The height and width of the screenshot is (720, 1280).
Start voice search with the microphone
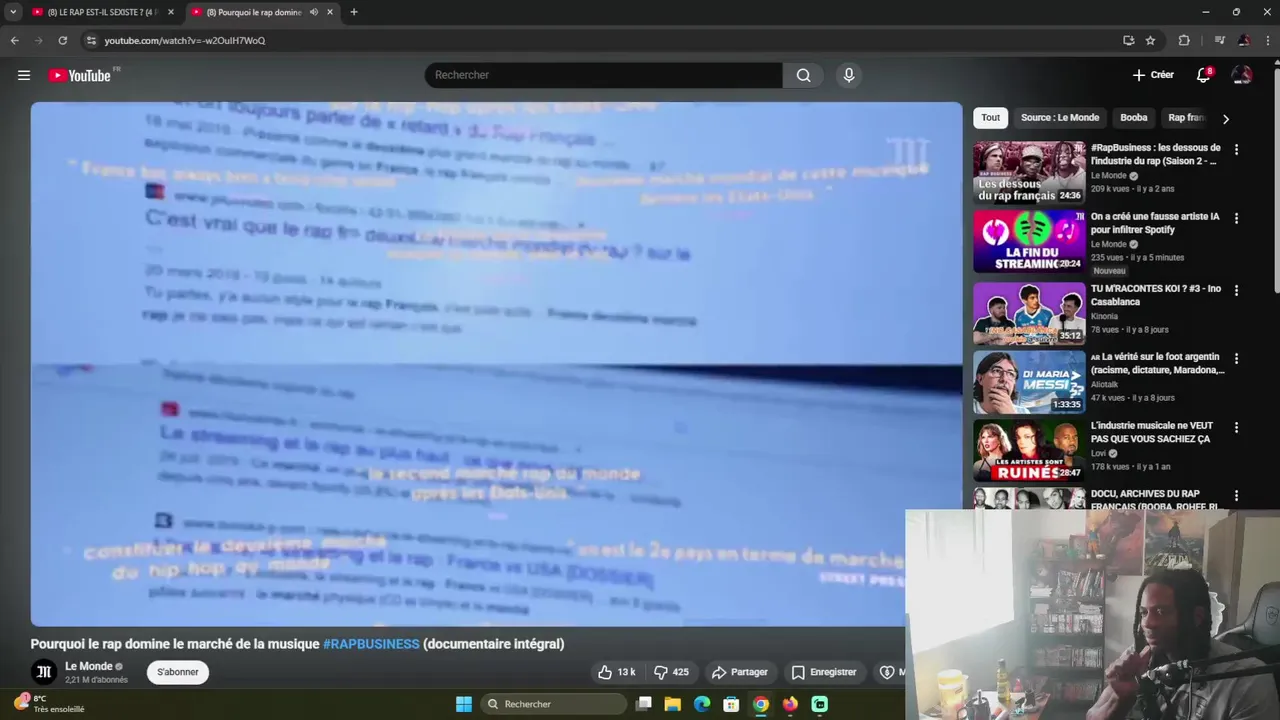point(849,75)
